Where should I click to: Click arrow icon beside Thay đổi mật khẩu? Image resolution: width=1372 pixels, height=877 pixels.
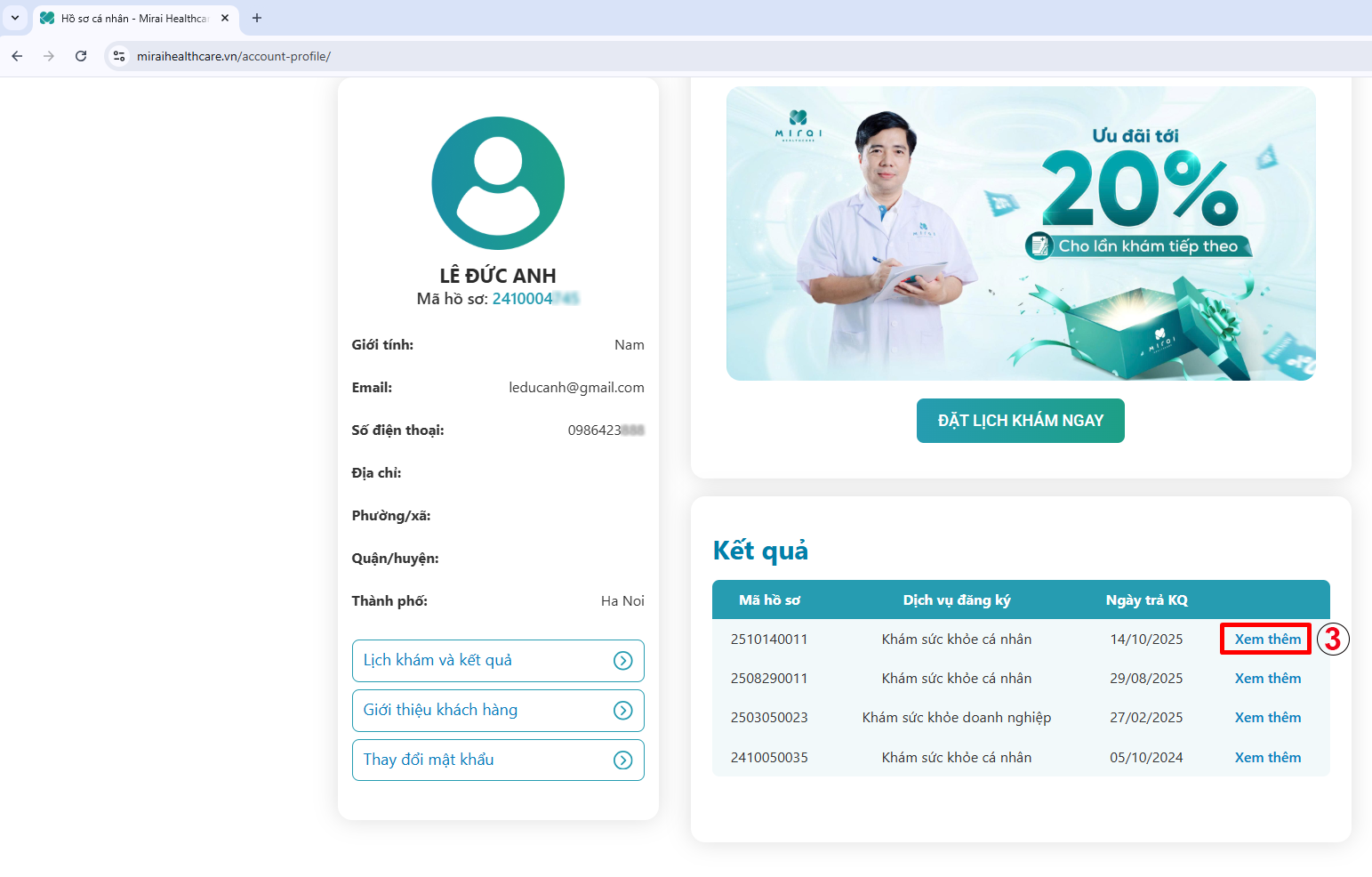623,760
